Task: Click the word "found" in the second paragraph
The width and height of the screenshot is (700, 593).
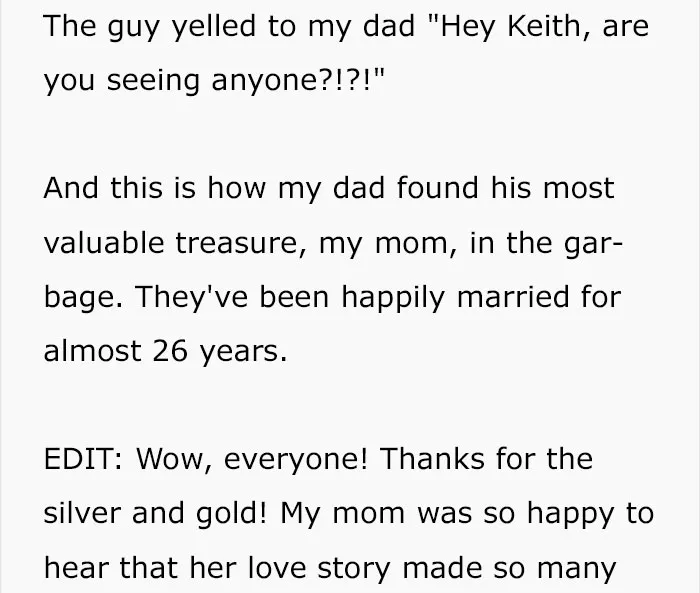Action: pos(437,188)
